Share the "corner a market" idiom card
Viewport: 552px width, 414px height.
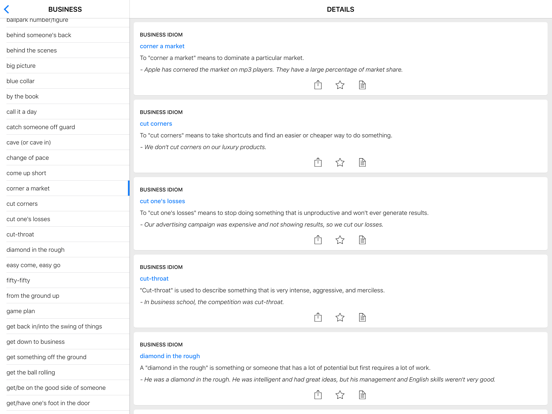pyautogui.click(x=318, y=85)
